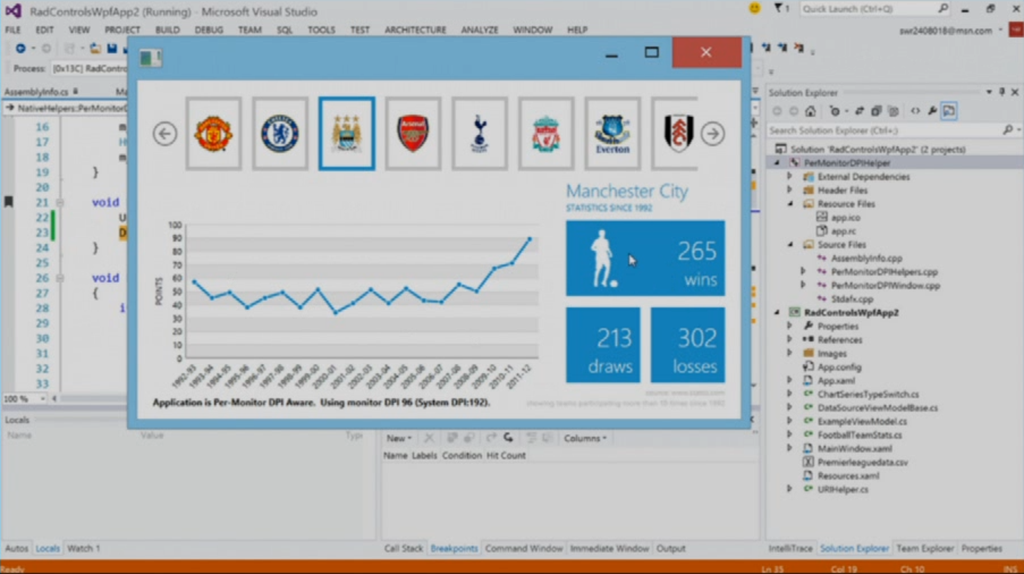Open the FILE menu
Screen dimensions: 1024x574
click(13, 30)
